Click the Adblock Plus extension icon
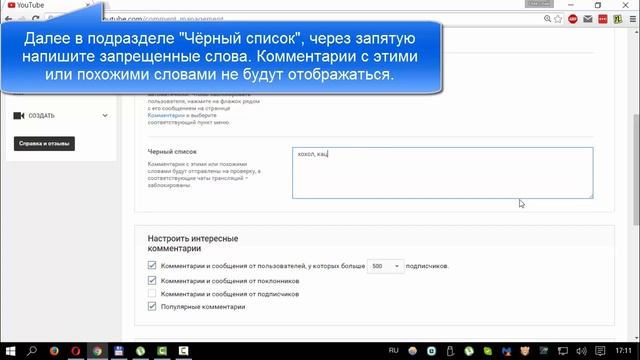The image size is (640, 360). point(573,19)
